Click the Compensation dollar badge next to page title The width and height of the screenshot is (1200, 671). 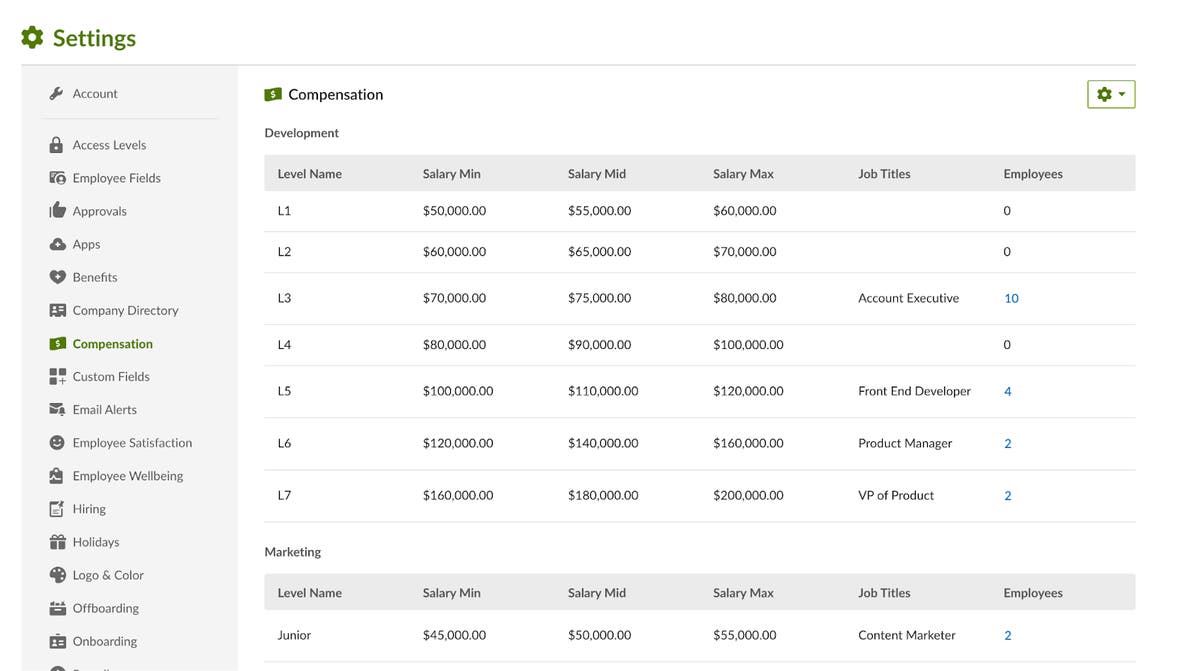pos(273,93)
